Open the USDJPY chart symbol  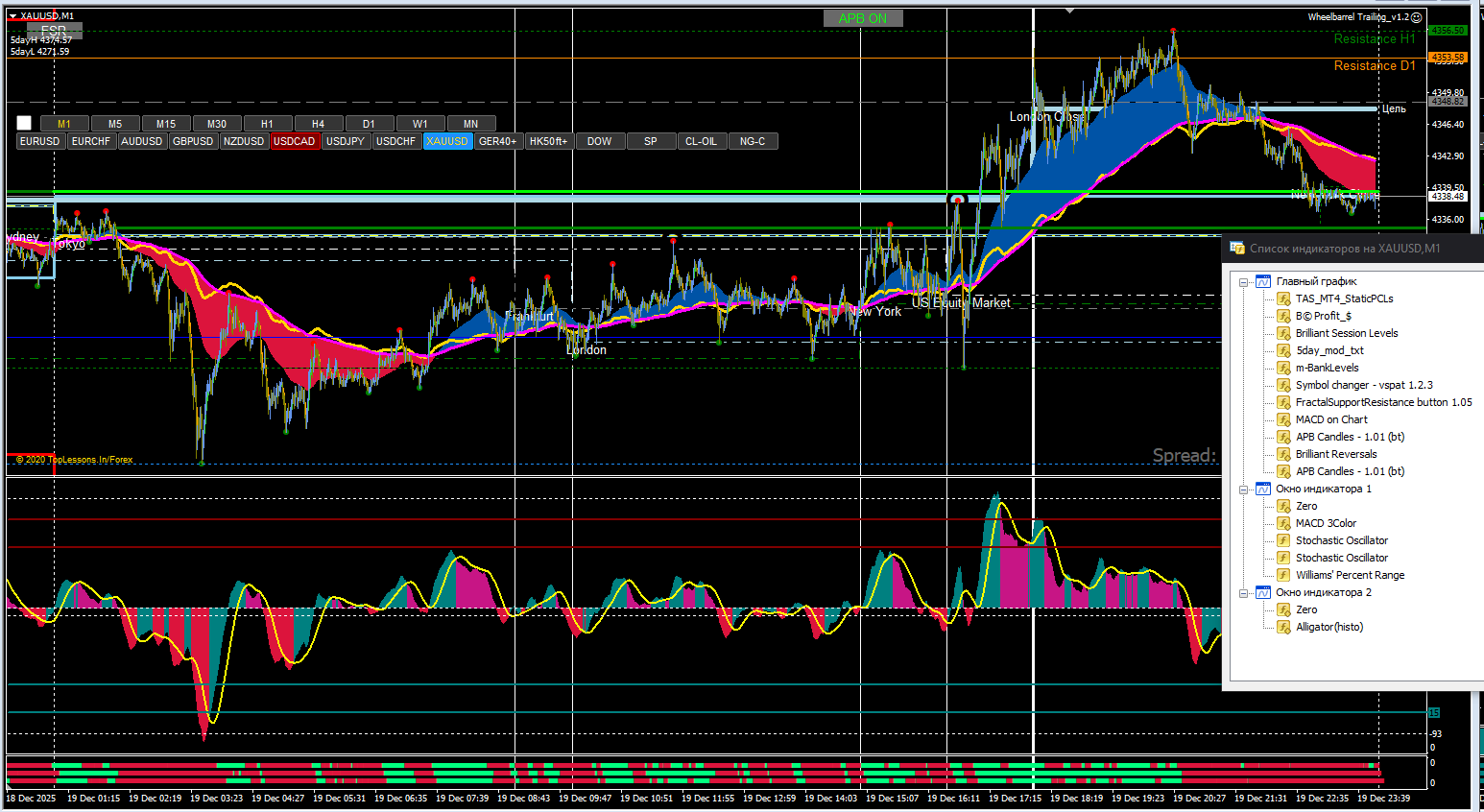coord(346,141)
